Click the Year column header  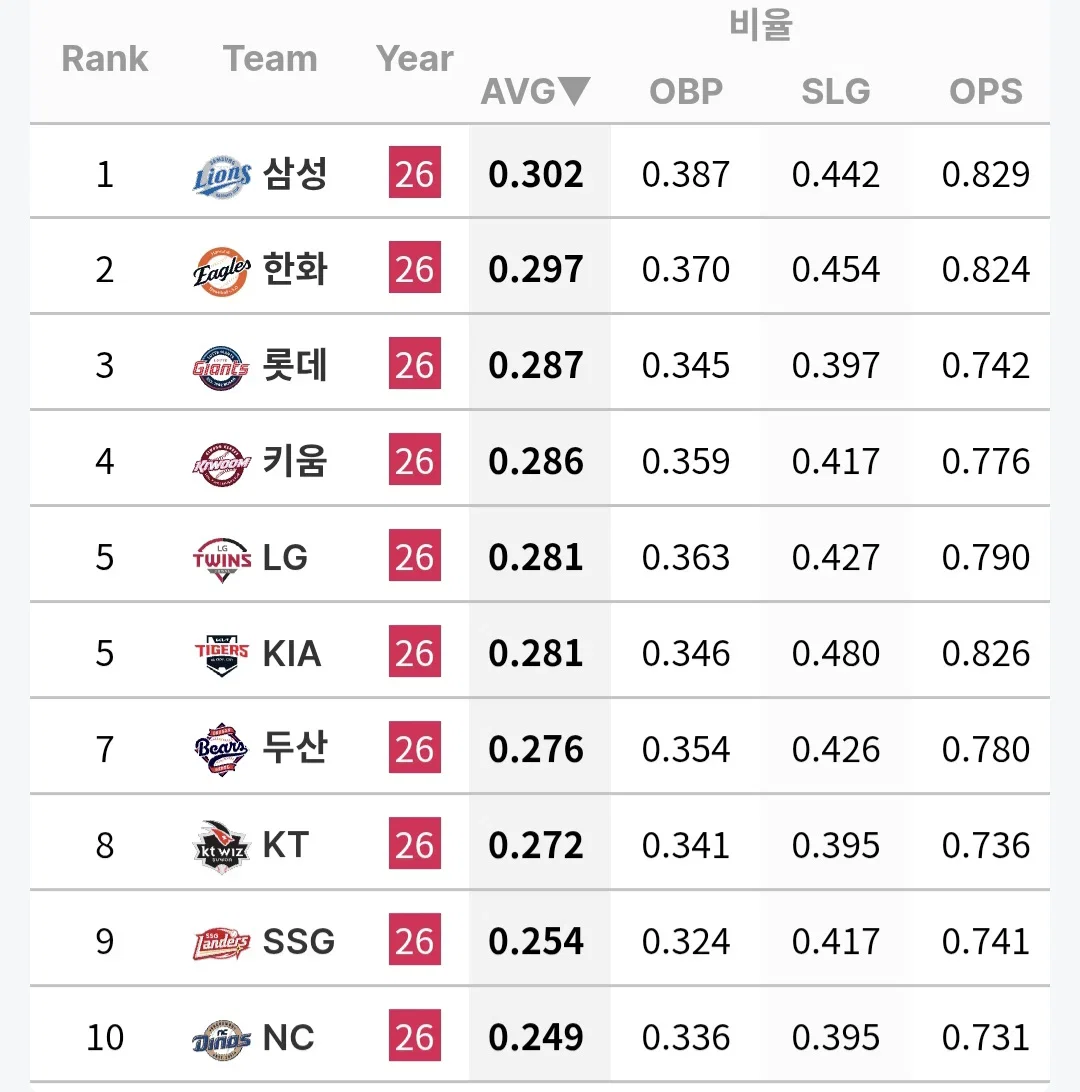414,58
